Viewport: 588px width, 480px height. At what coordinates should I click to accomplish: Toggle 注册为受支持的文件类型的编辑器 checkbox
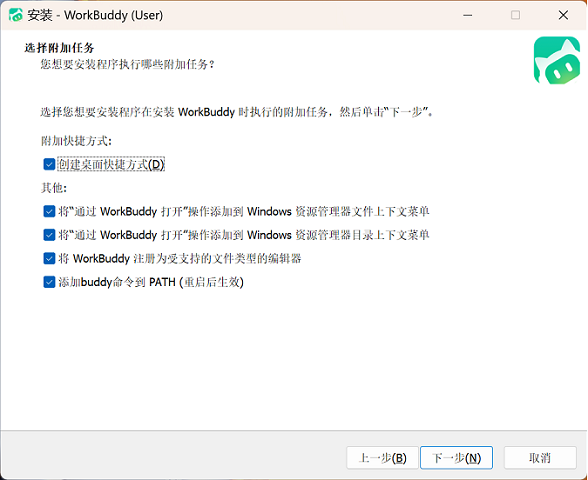[x=49, y=259]
